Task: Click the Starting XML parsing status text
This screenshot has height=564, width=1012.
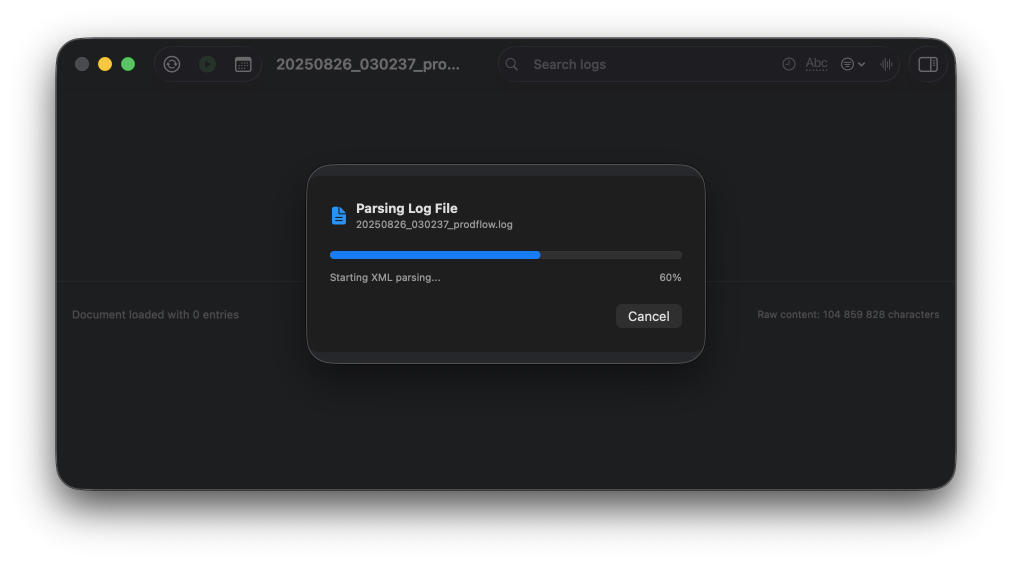Action: (385, 277)
